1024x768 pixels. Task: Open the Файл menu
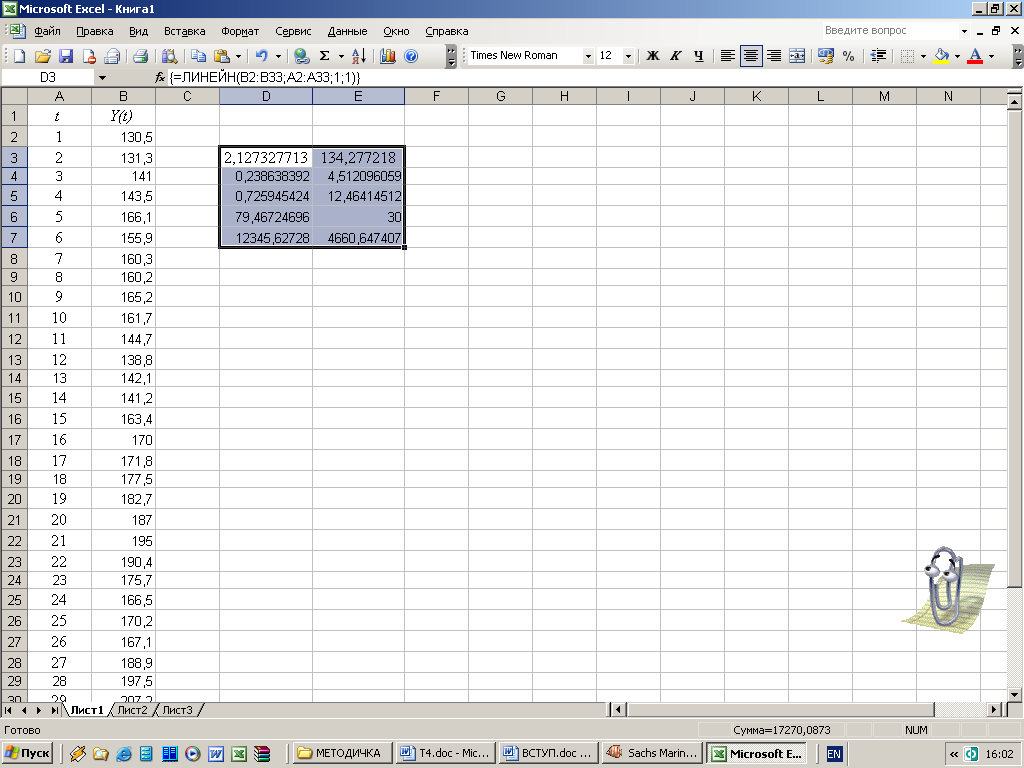(x=47, y=31)
